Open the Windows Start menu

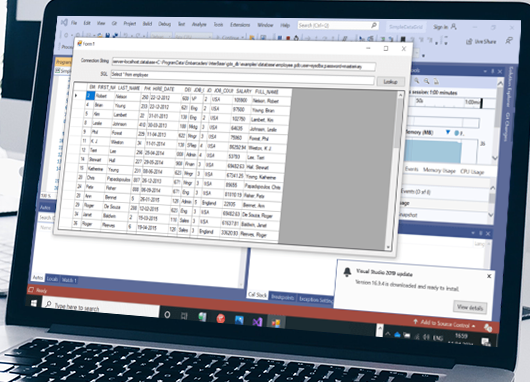[34, 303]
